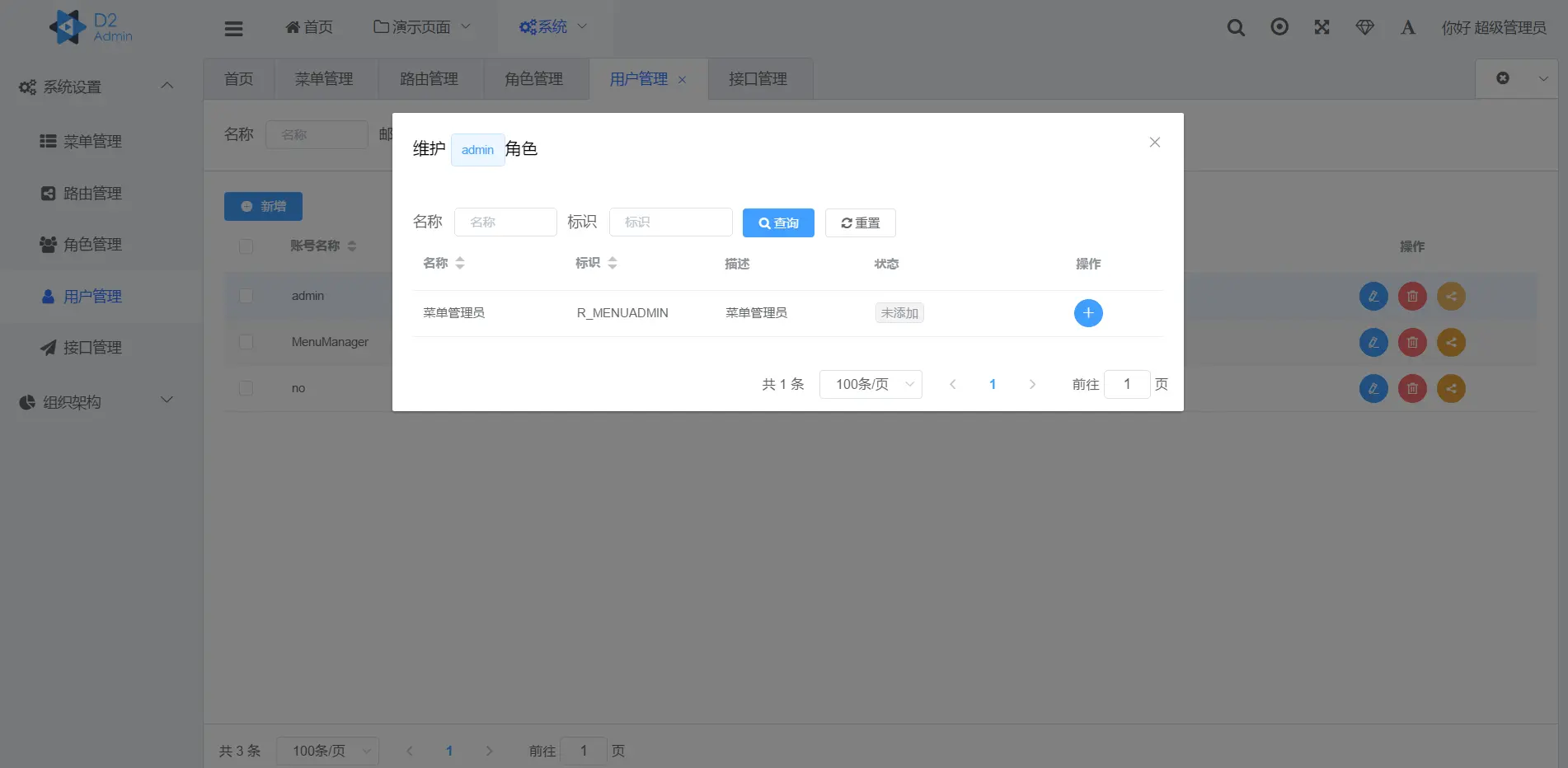The height and width of the screenshot is (768, 1568).
Task: Check the MenuManager row checkbox
Action: (x=246, y=342)
